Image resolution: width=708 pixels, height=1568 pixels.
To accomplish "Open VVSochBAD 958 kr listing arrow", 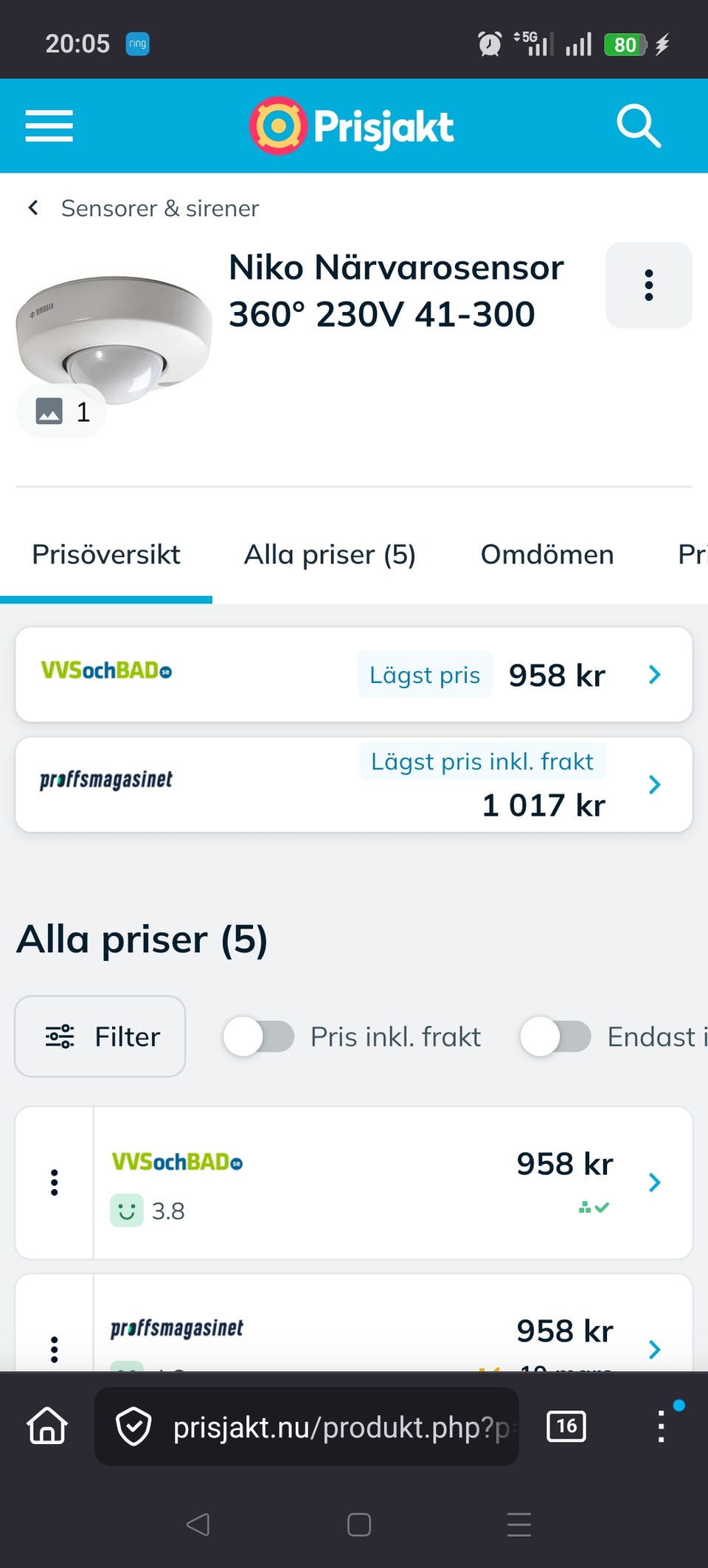I will 654,1182.
